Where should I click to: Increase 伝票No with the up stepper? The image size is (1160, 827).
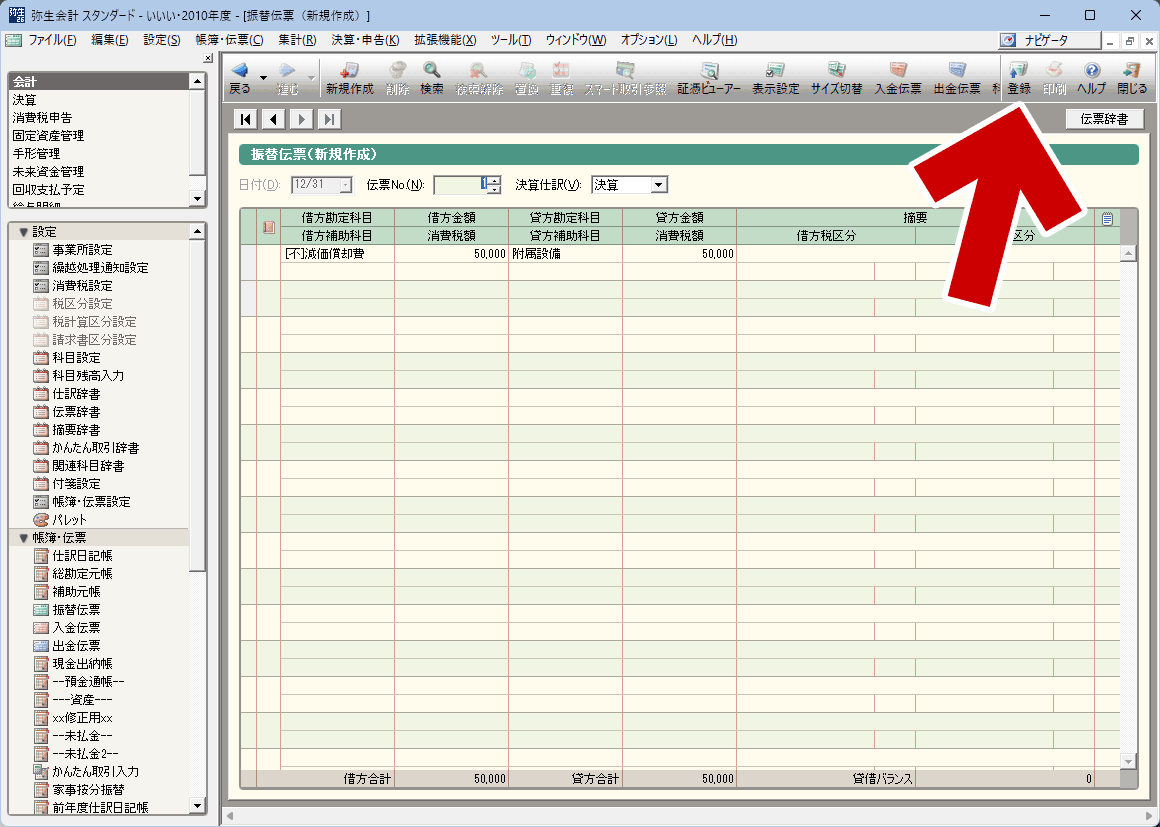493,180
